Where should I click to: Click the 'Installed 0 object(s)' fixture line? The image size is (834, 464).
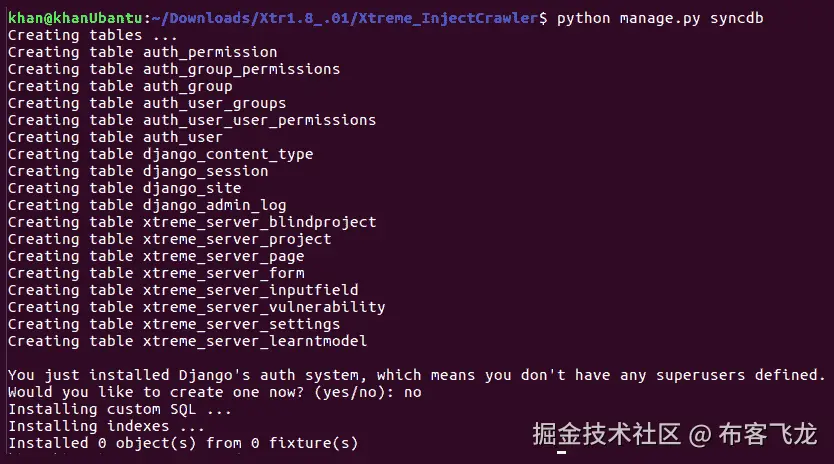tap(182, 443)
